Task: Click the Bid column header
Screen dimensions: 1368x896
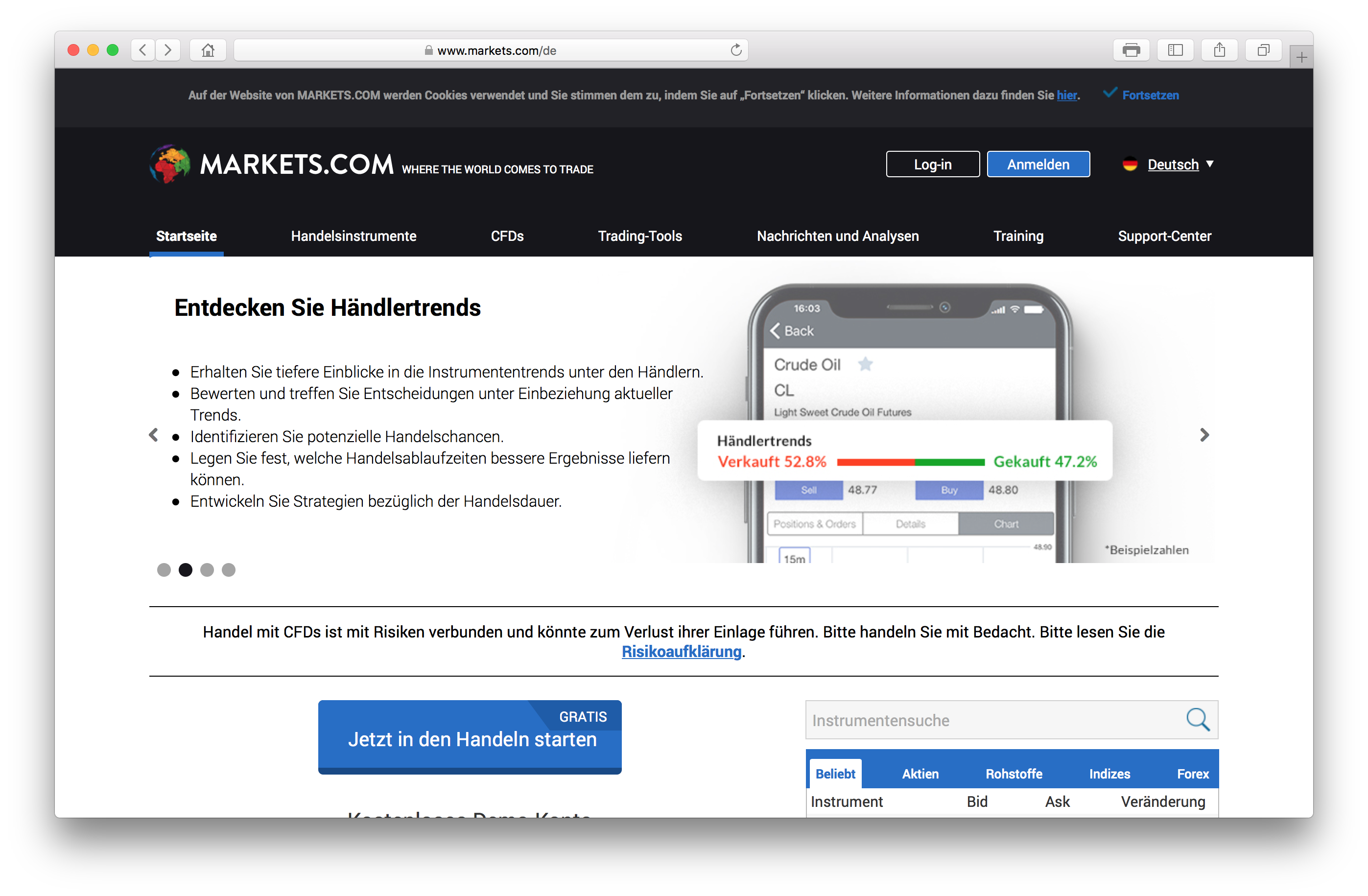Action: click(x=977, y=801)
